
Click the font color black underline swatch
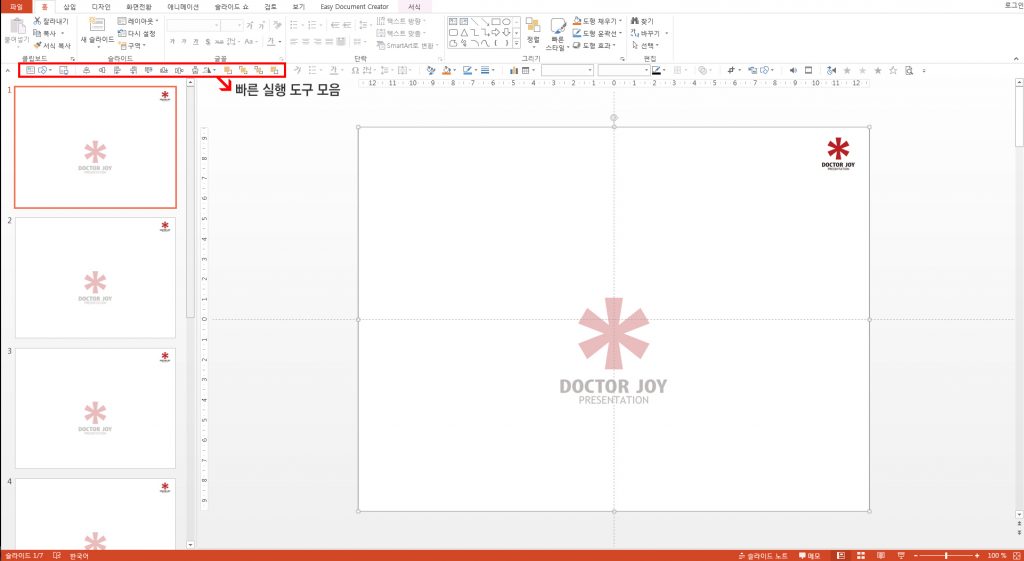click(x=656, y=70)
